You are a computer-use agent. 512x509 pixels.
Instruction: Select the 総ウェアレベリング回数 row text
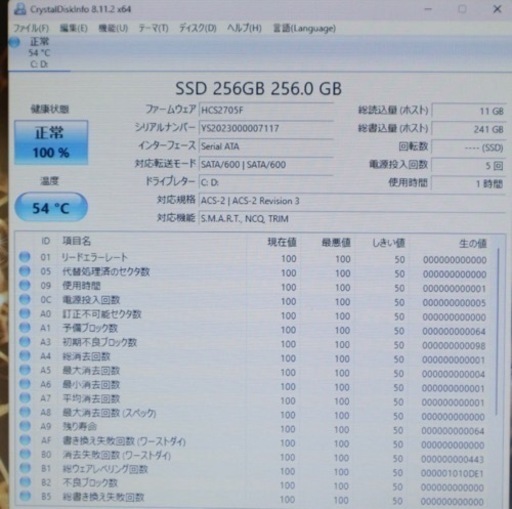point(105,469)
